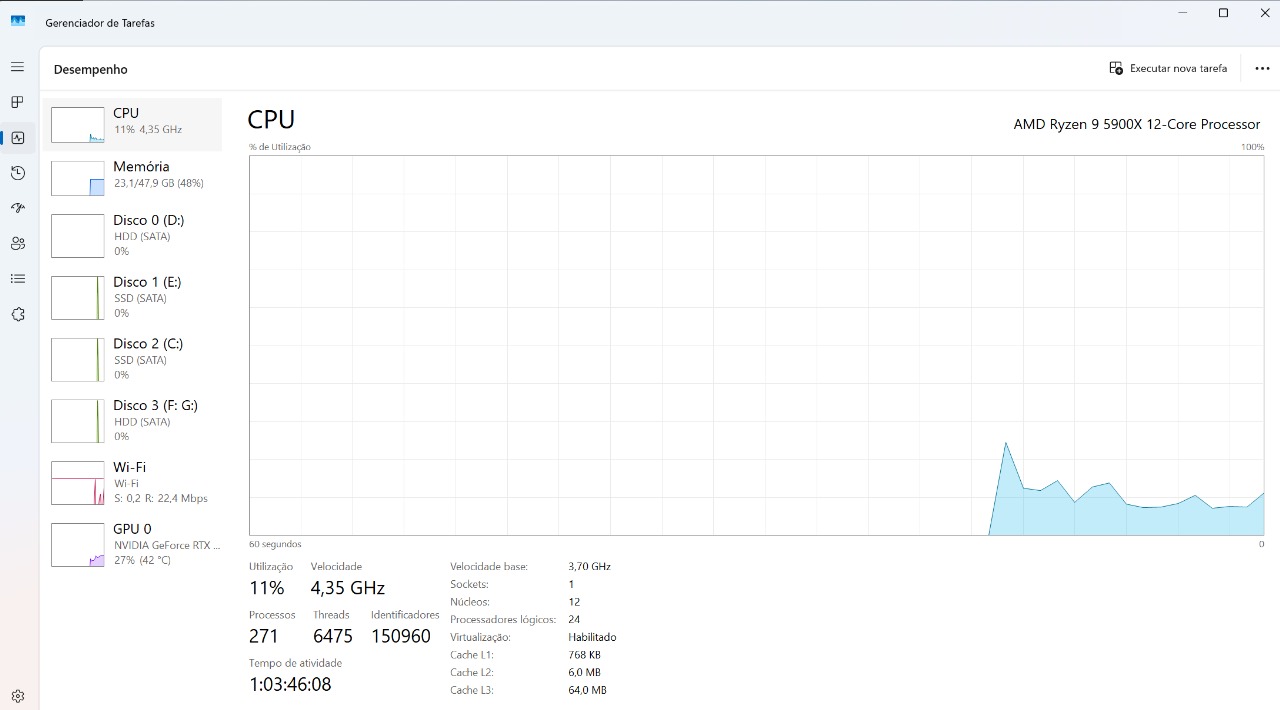Click the large 4,35 GHz value under Velocidade
Image resolution: width=1280 pixels, height=710 pixels.
[x=348, y=588]
